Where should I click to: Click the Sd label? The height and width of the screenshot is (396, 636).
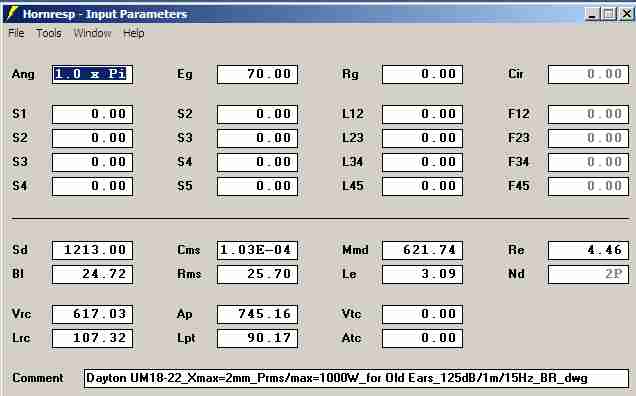point(20,250)
